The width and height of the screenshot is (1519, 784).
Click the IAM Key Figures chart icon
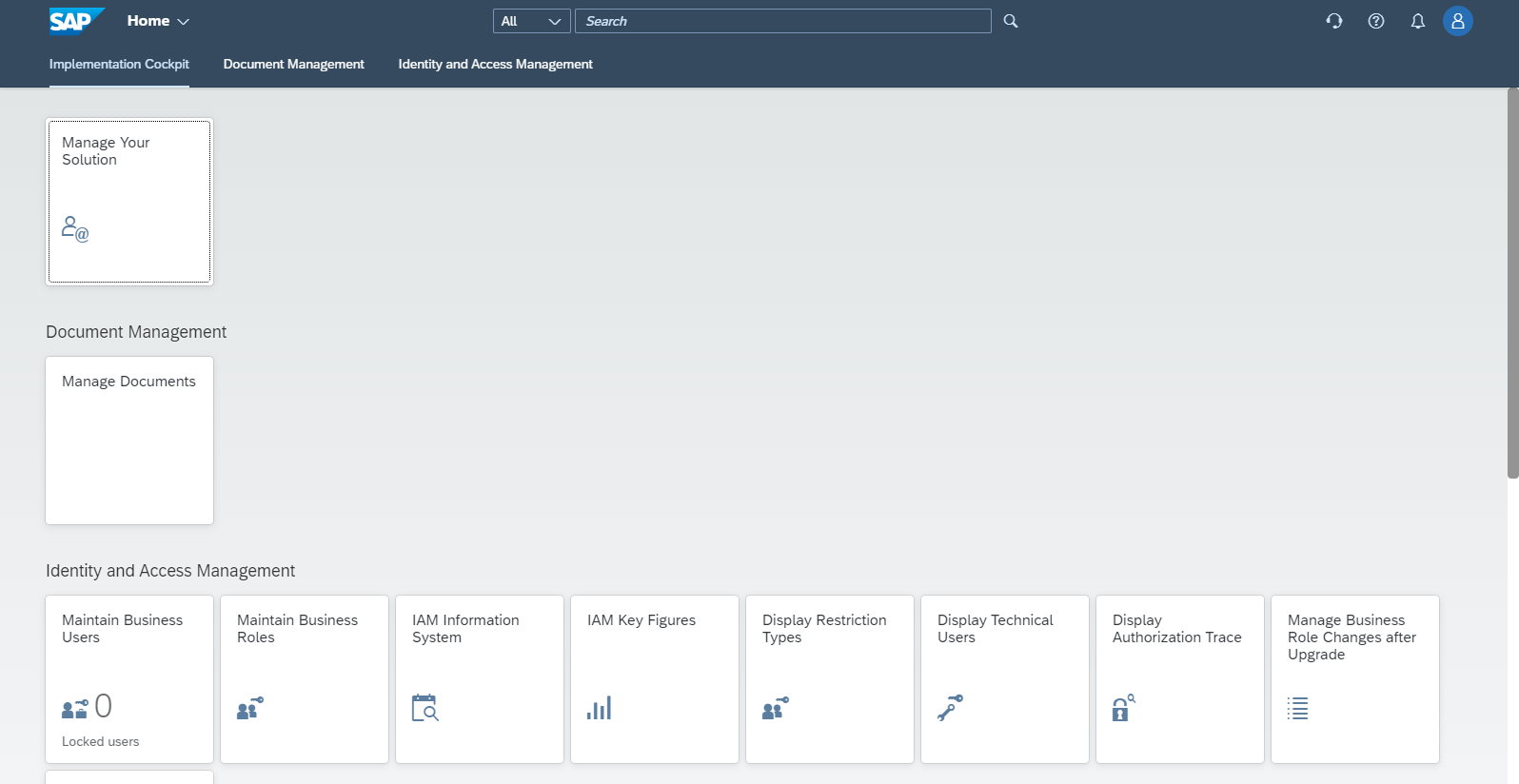tap(599, 708)
